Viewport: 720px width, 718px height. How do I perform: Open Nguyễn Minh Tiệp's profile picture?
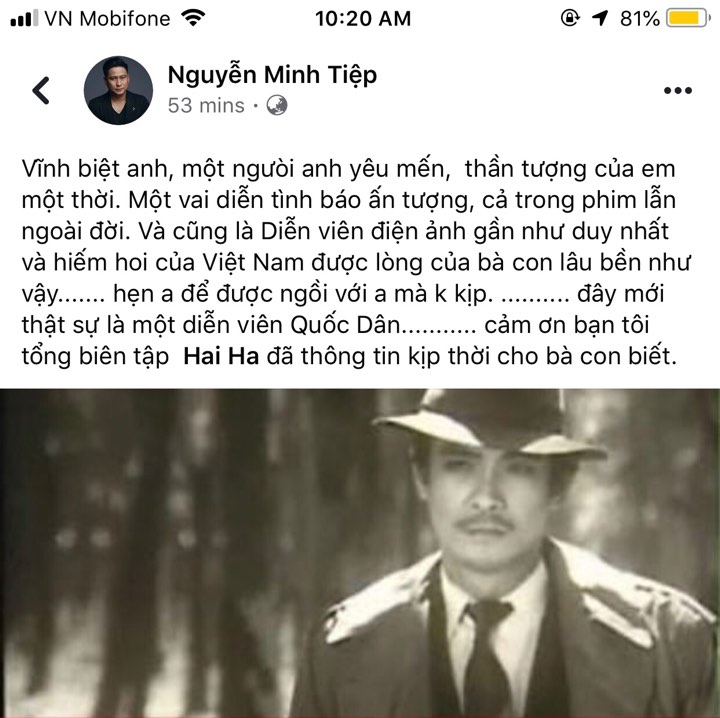tap(118, 90)
